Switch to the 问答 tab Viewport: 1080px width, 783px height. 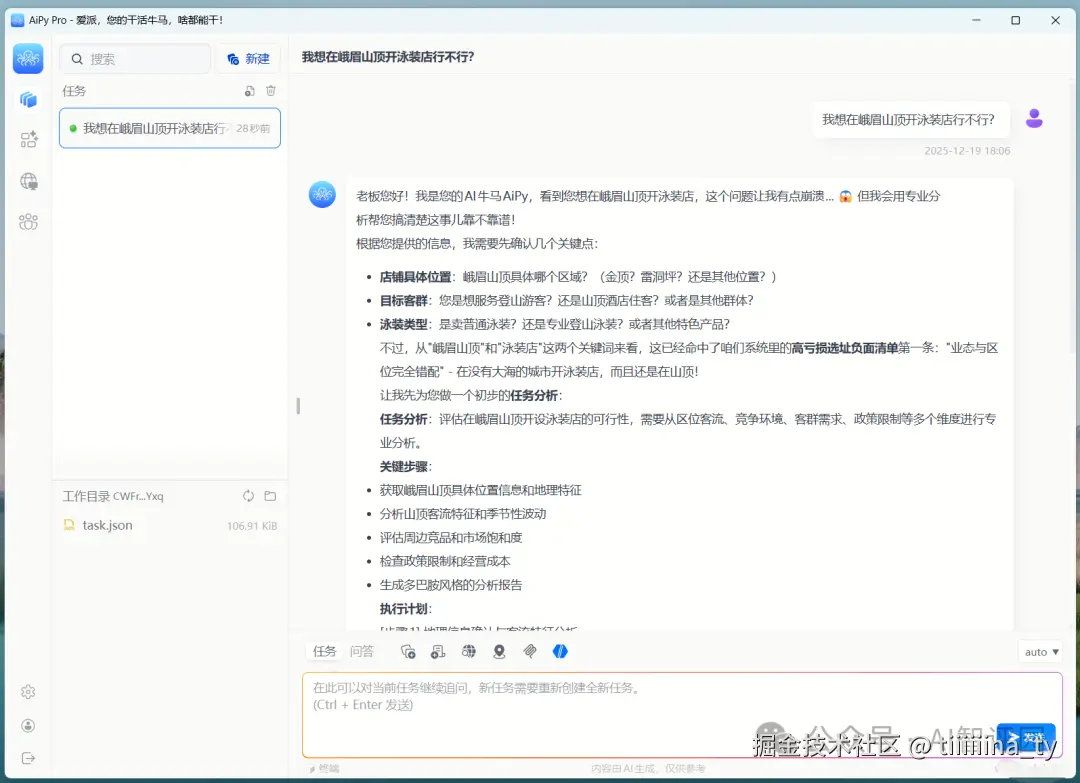point(362,651)
